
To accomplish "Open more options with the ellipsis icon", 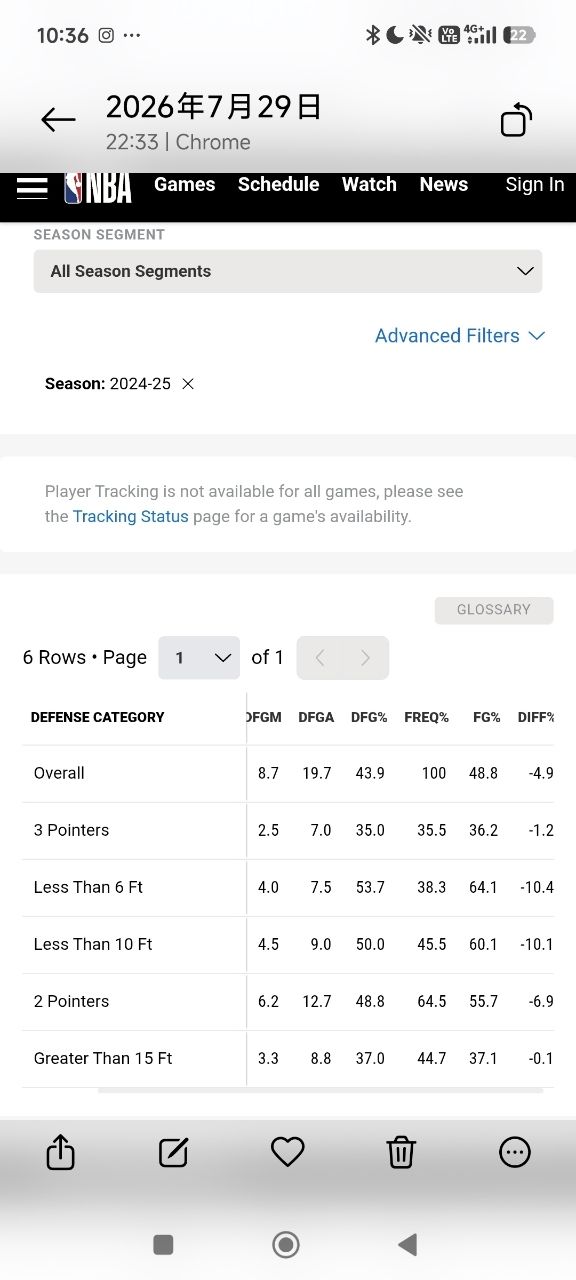I will tap(515, 1152).
